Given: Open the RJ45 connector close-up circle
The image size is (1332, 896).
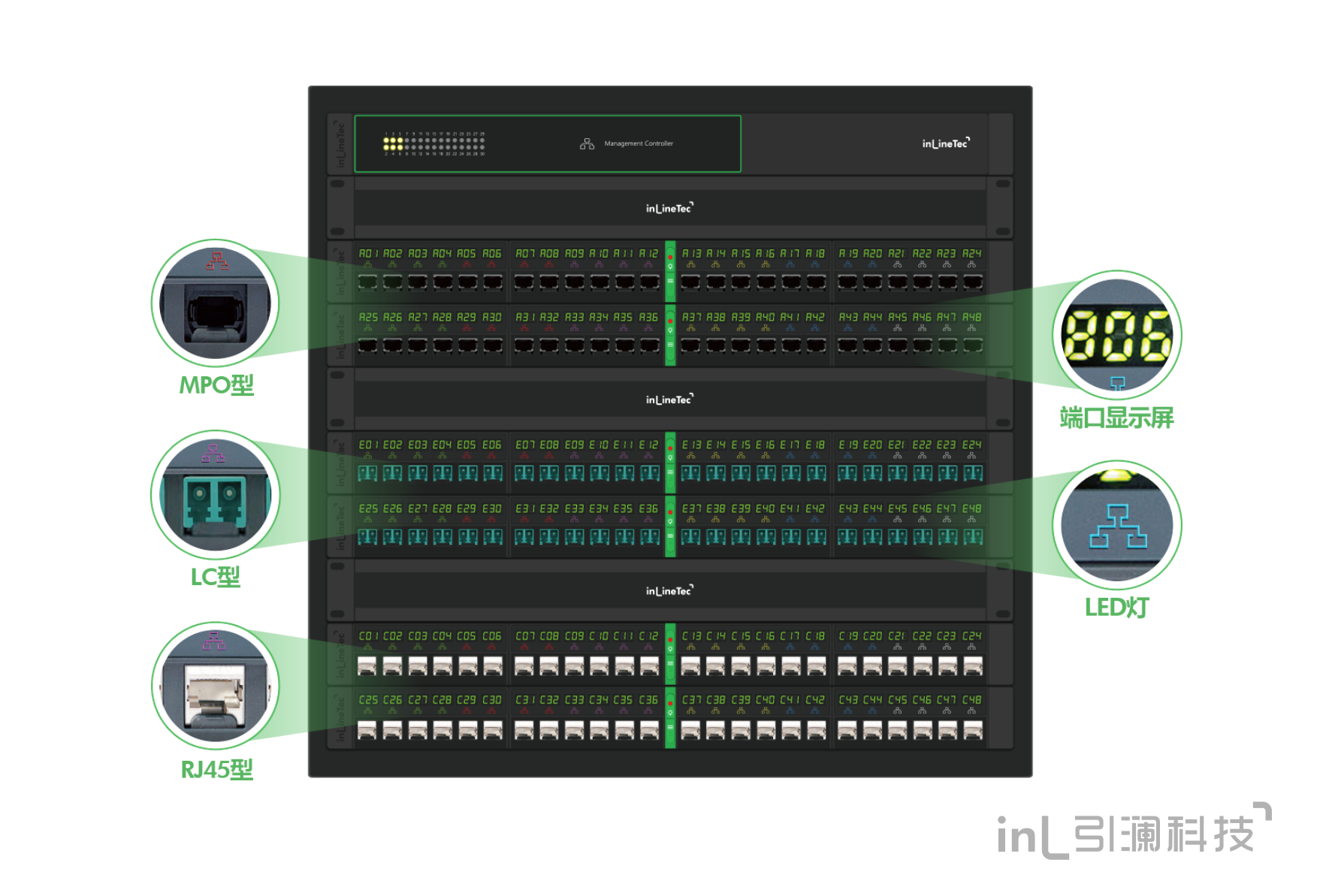Looking at the screenshot, I should tap(215, 686).
